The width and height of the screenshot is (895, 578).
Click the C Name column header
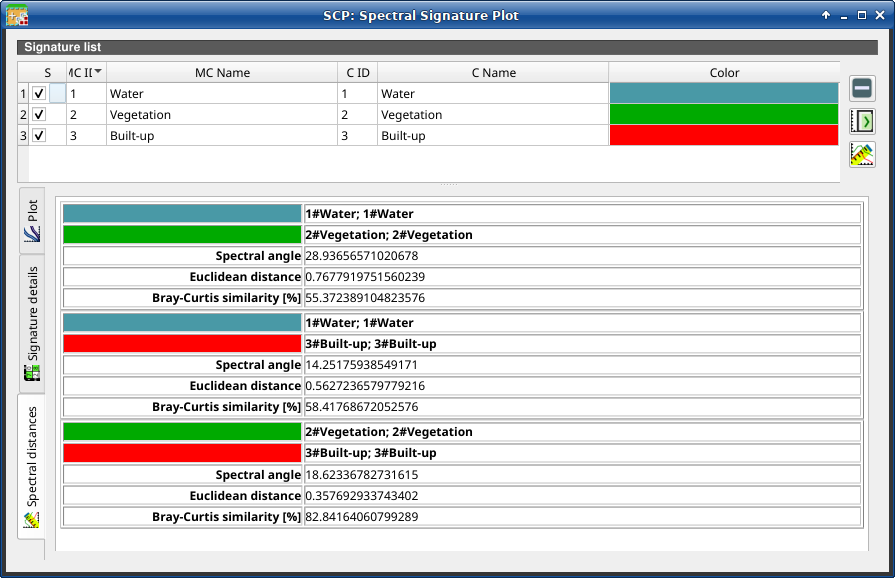(x=493, y=72)
